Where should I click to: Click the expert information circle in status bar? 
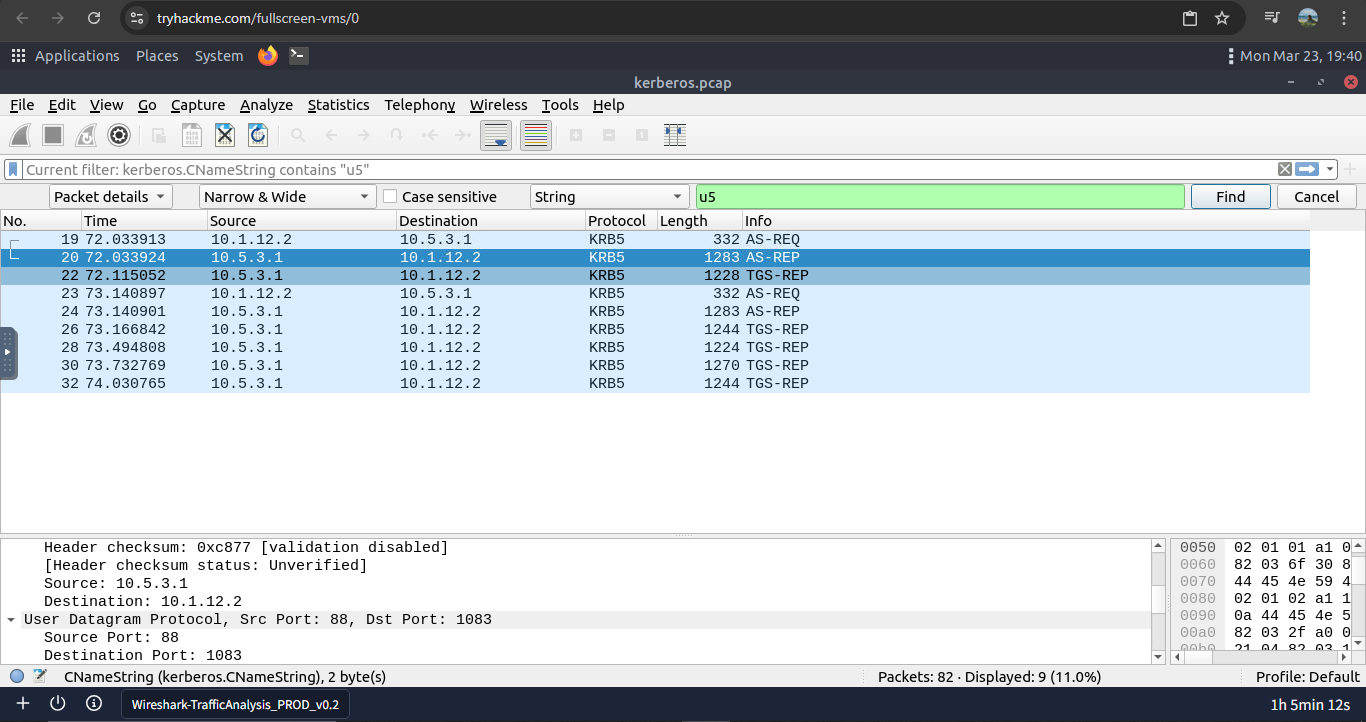tap(17, 677)
